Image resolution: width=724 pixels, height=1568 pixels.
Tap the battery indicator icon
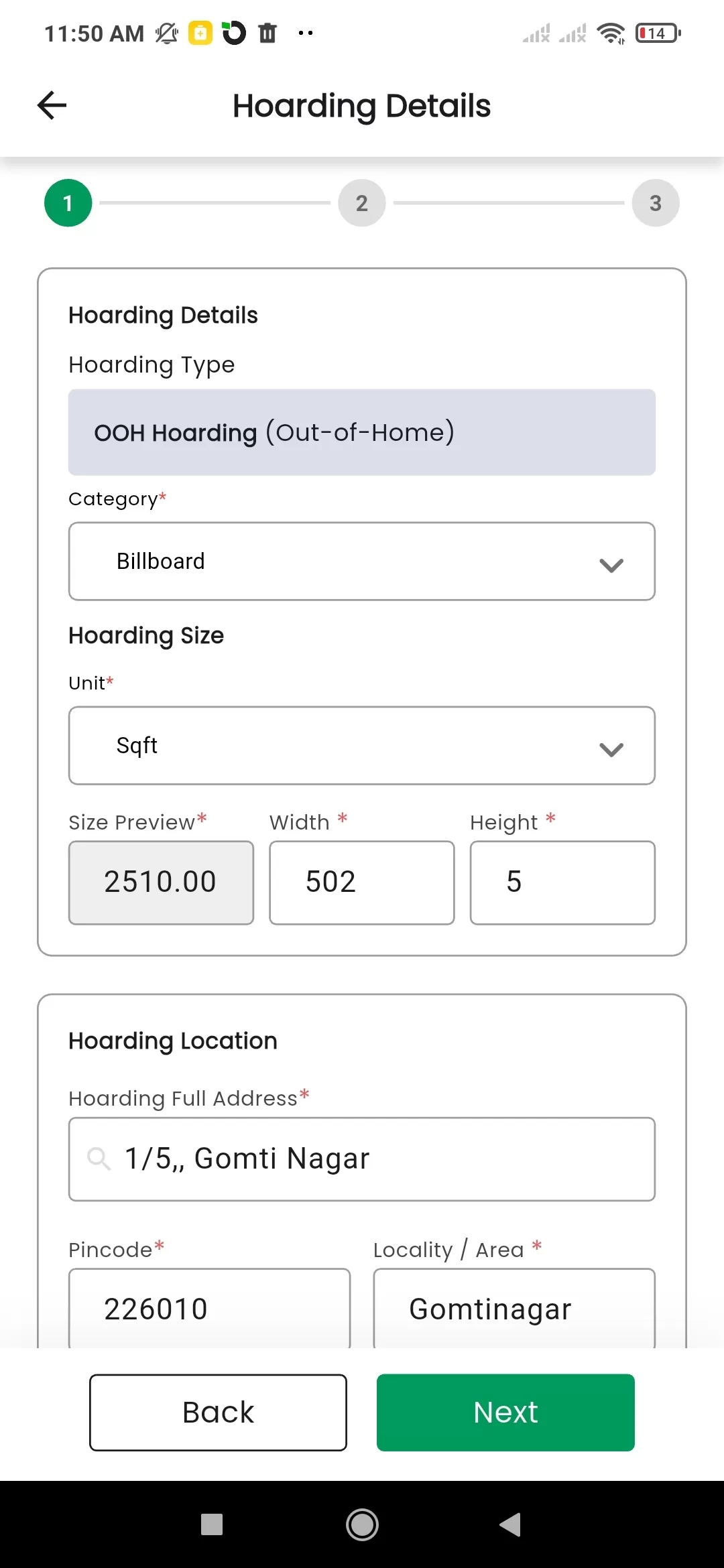[x=658, y=33]
